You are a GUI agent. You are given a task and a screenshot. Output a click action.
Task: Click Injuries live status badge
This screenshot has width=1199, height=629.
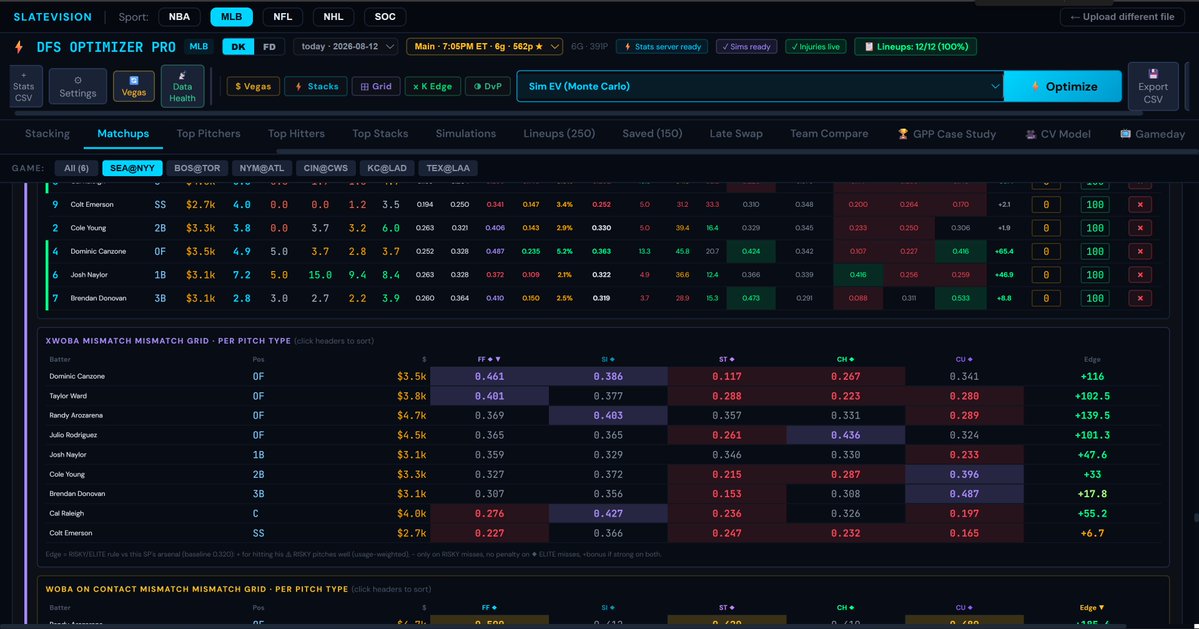pyautogui.click(x=815, y=47)
